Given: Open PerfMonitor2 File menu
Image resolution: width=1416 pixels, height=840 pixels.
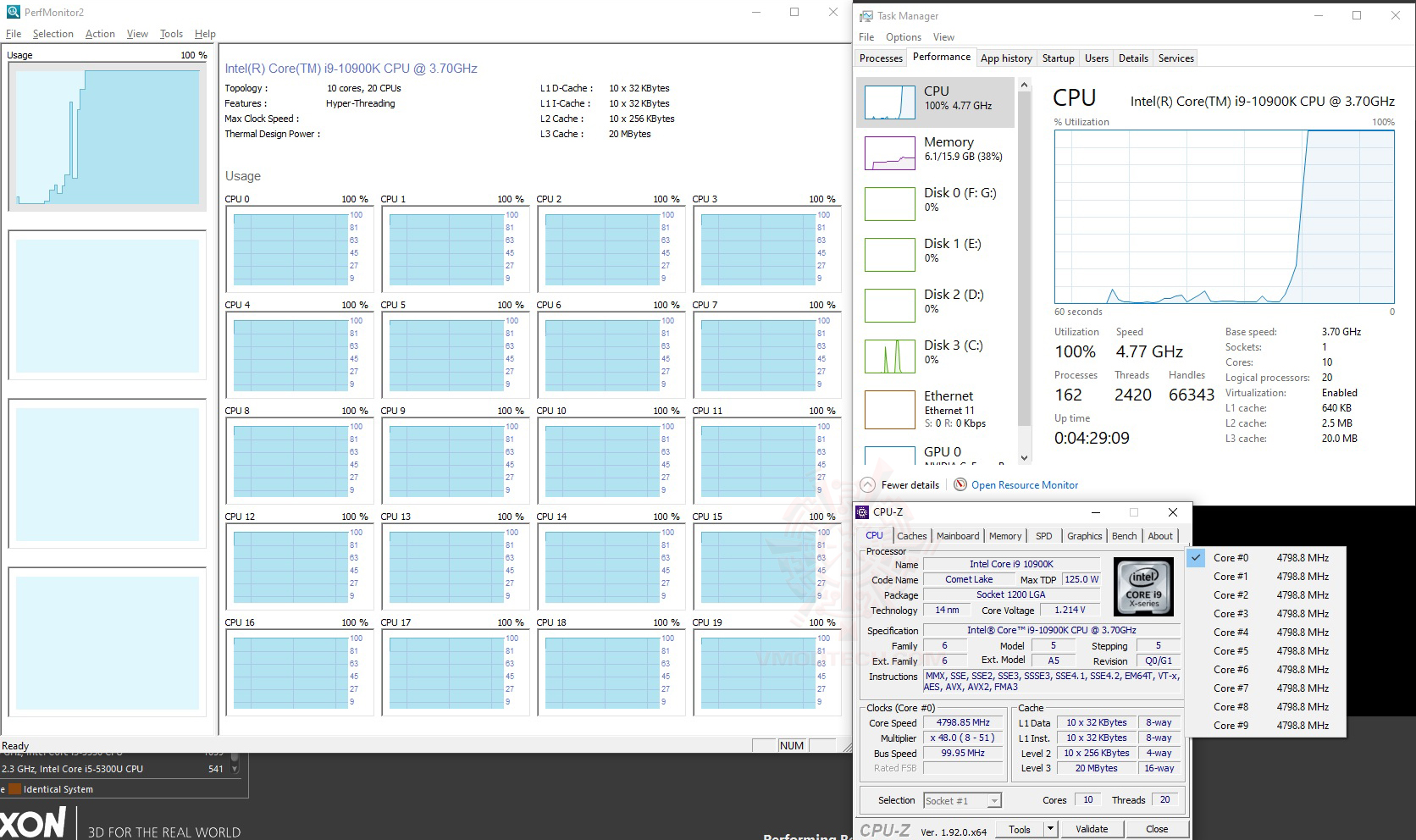Looking at the screenshot, I should 14,34.
